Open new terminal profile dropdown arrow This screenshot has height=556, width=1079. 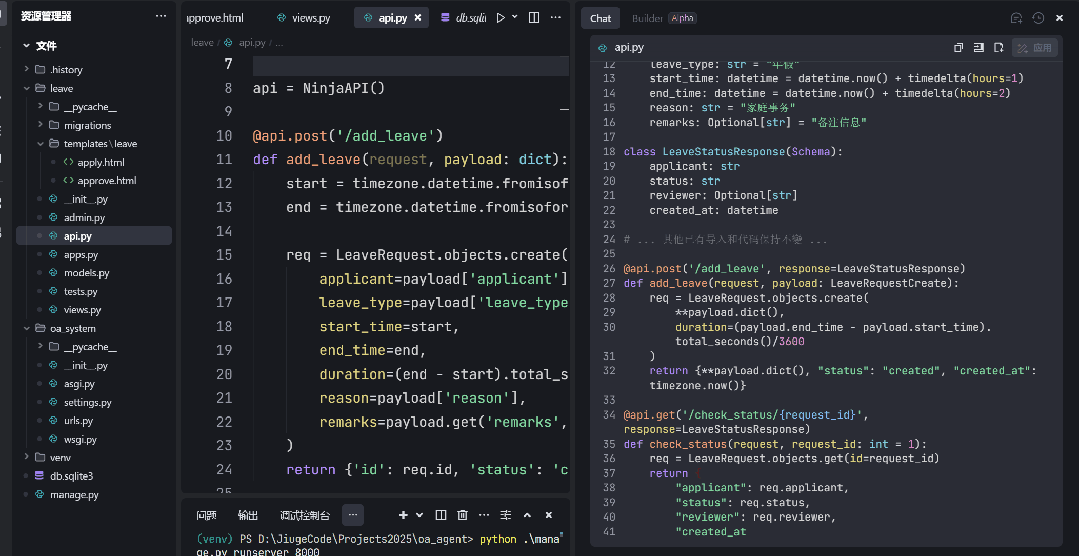(419, 515)
